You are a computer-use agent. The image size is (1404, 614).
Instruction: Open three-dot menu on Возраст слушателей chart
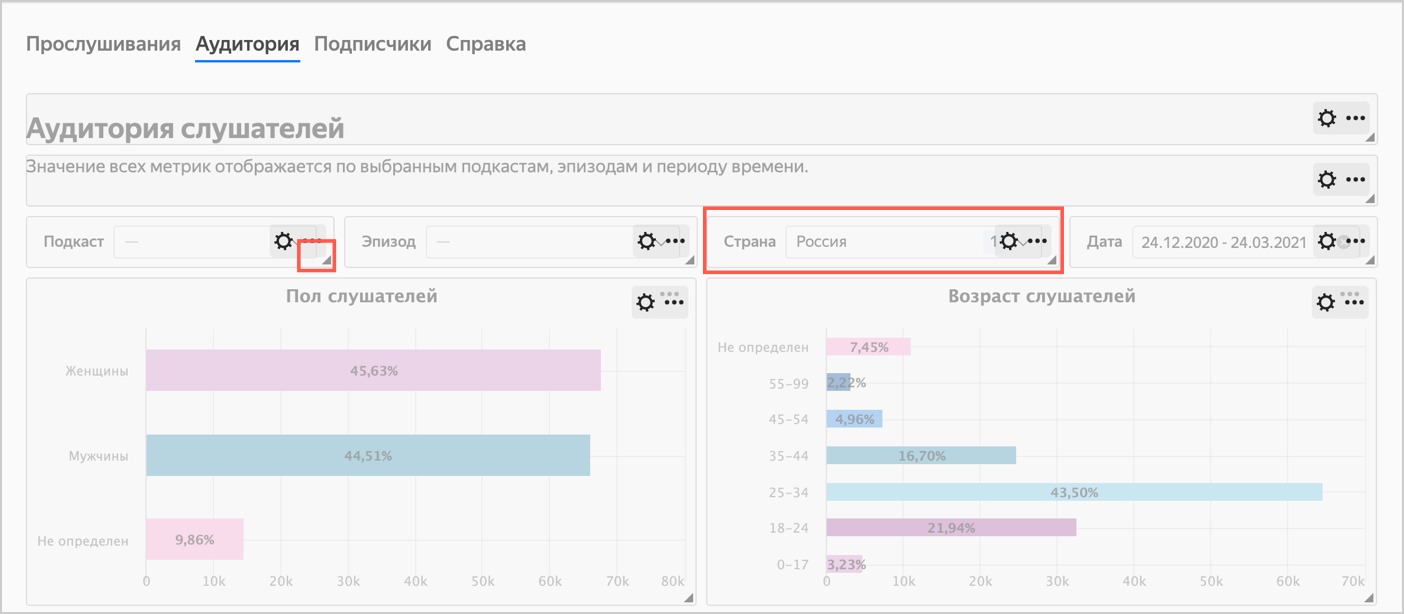pos(1355,302)
